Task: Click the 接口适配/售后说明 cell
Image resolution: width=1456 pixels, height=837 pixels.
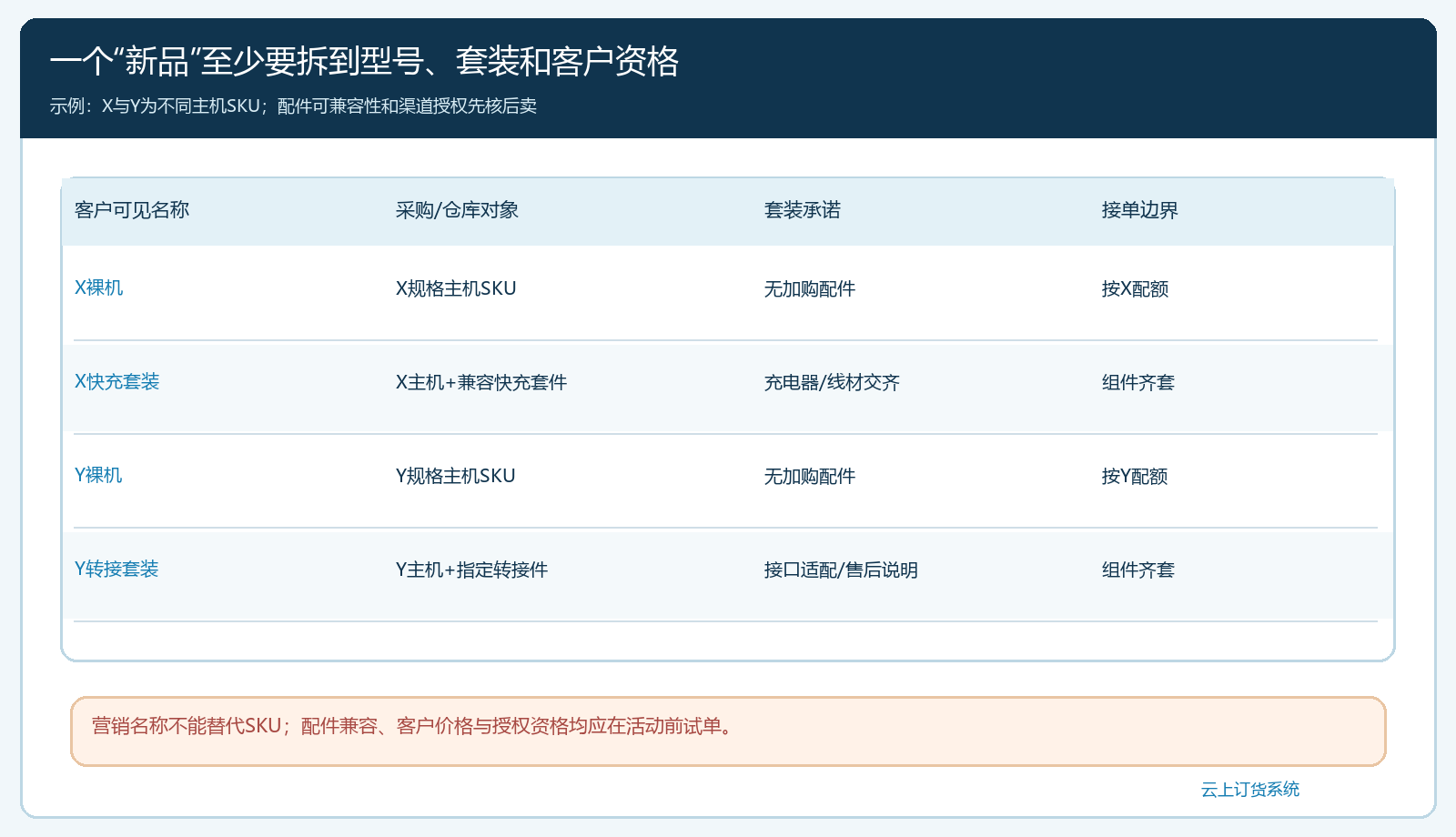Action: 841,570
